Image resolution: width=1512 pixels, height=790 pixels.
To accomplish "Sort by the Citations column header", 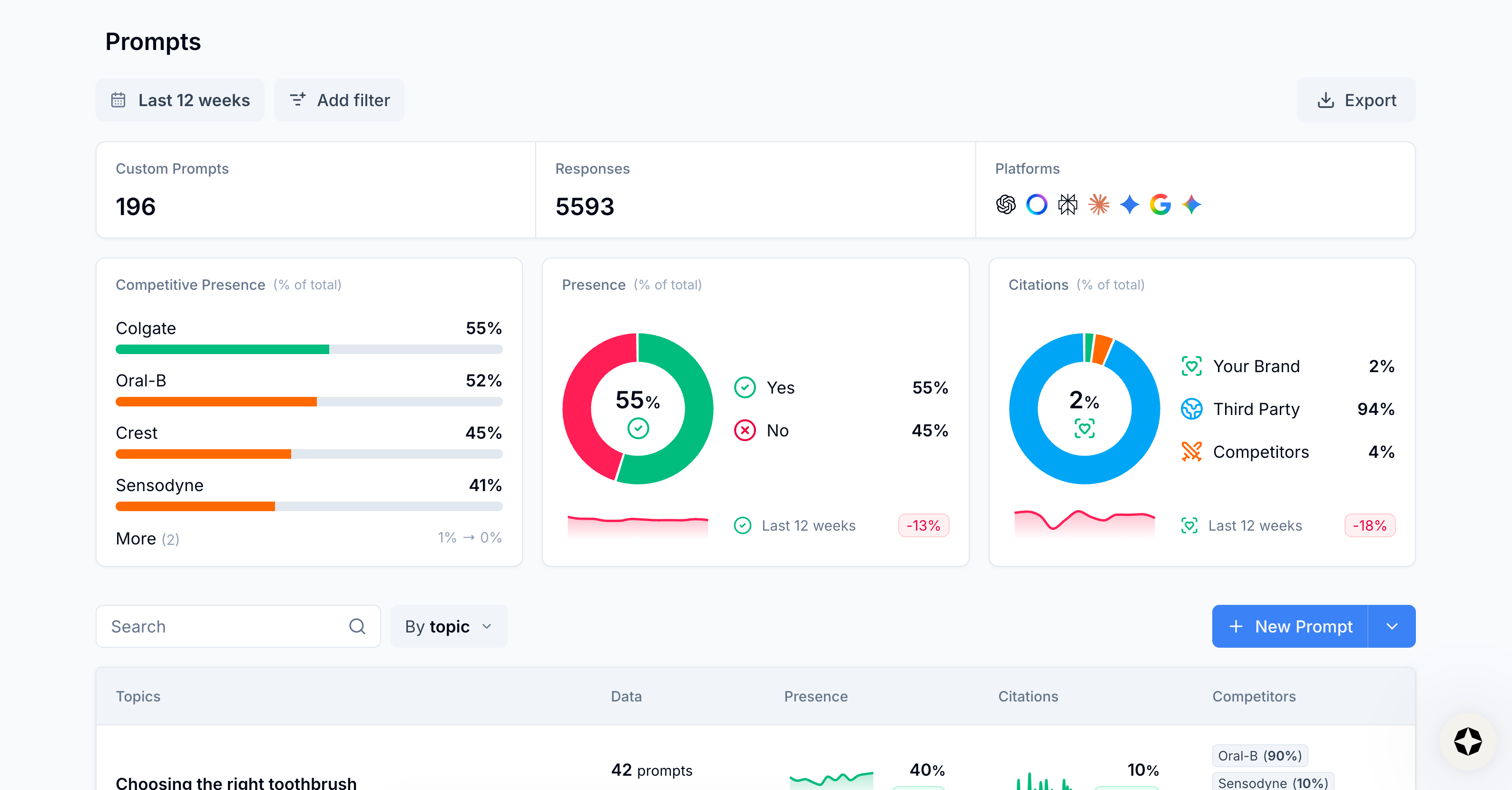I will pyautogui.click(x=1028, y=696).
